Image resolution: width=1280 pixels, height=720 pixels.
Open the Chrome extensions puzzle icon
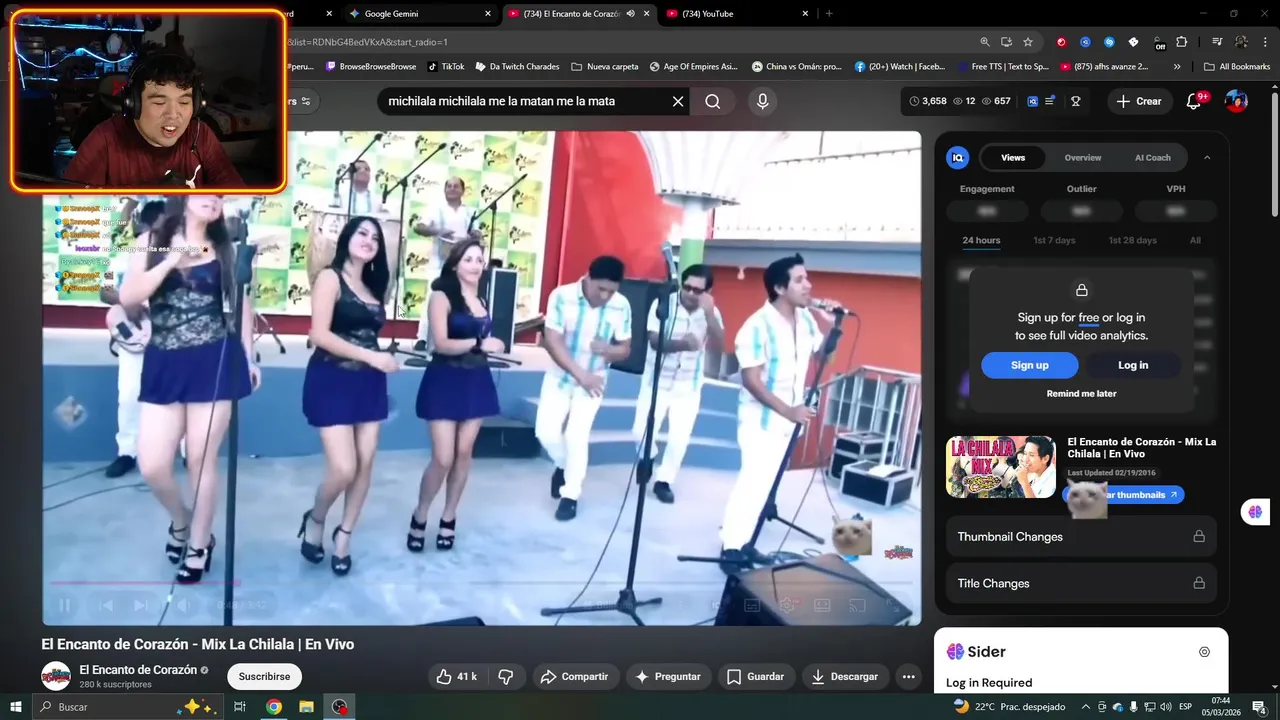pyautogui.click(x=1182, y=42)
